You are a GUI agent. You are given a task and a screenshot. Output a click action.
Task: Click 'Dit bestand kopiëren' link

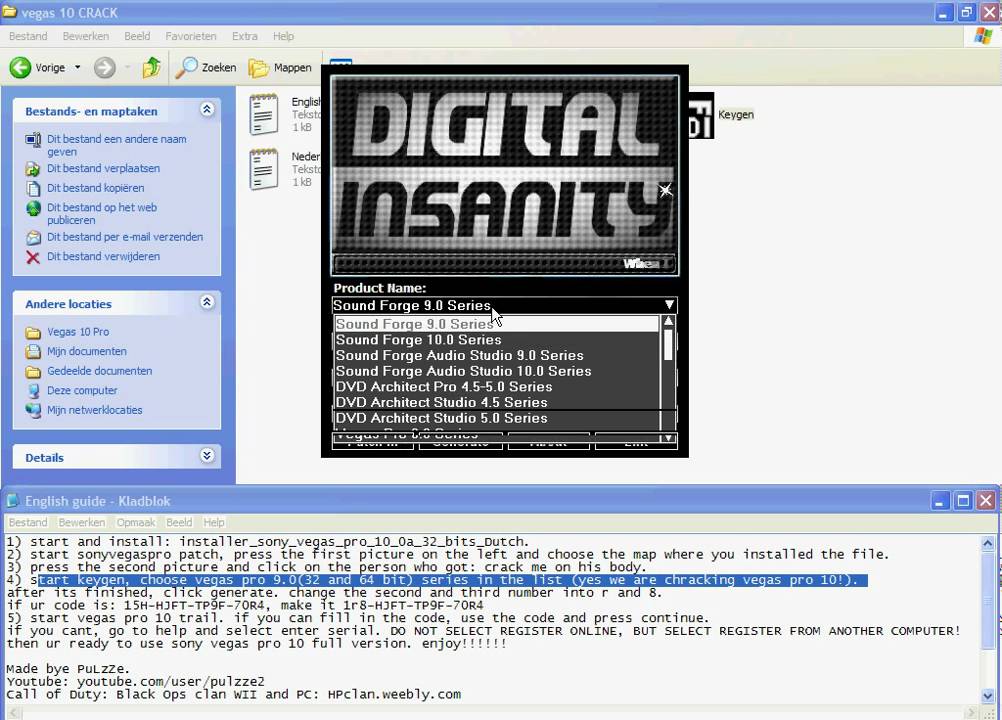96,188
